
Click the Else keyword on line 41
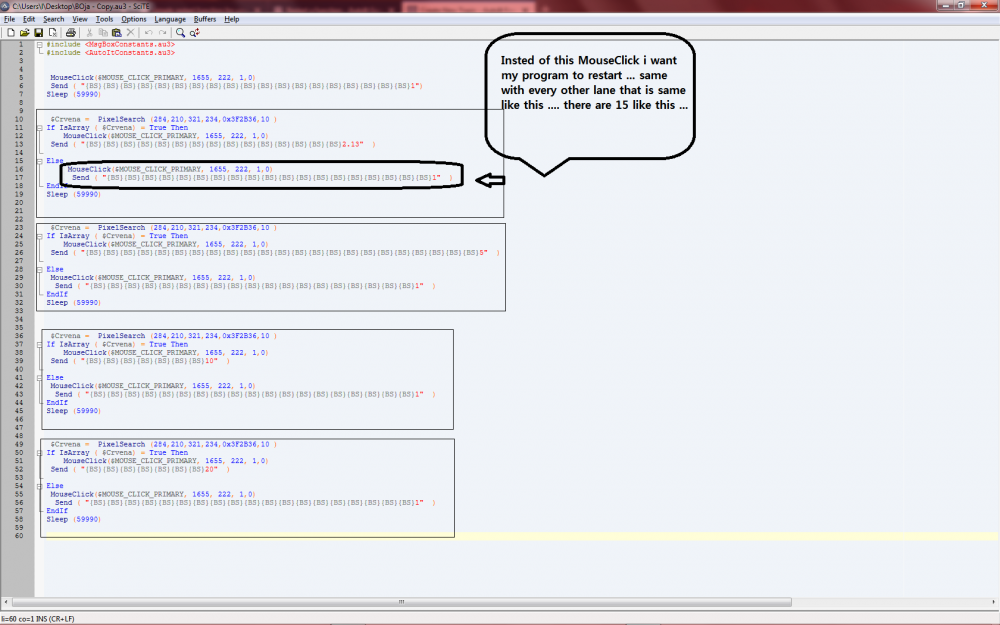[x=55, y=378]
